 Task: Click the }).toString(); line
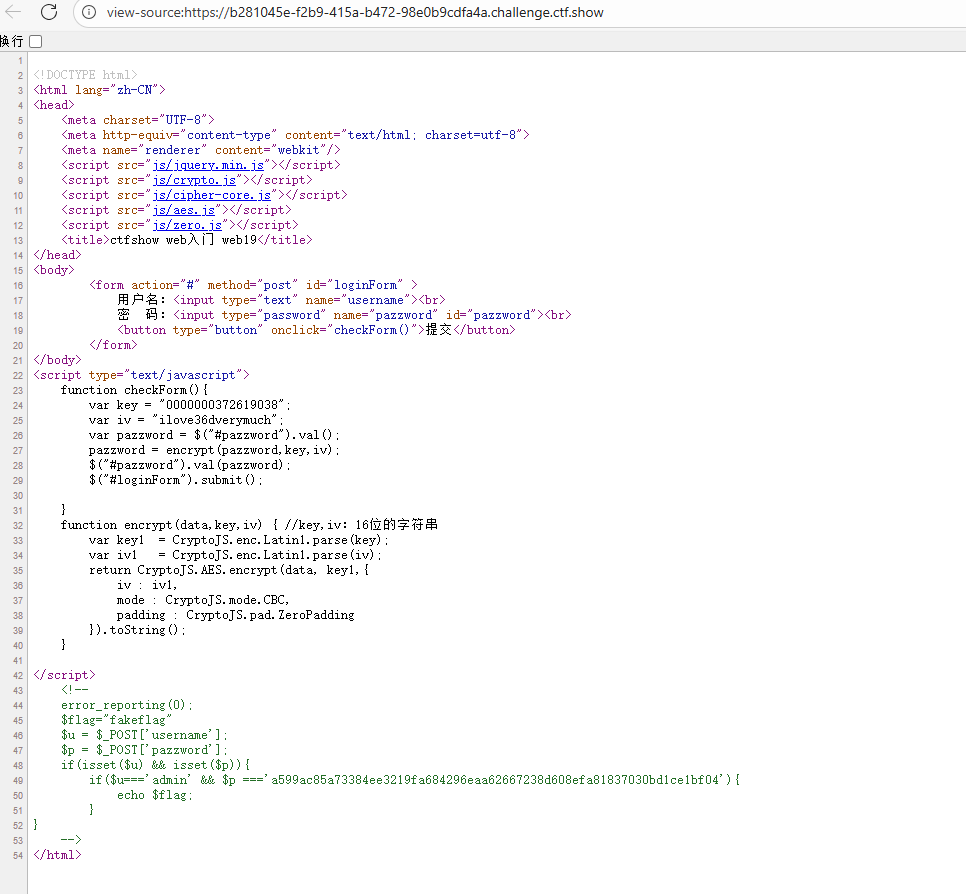(137, 630)
